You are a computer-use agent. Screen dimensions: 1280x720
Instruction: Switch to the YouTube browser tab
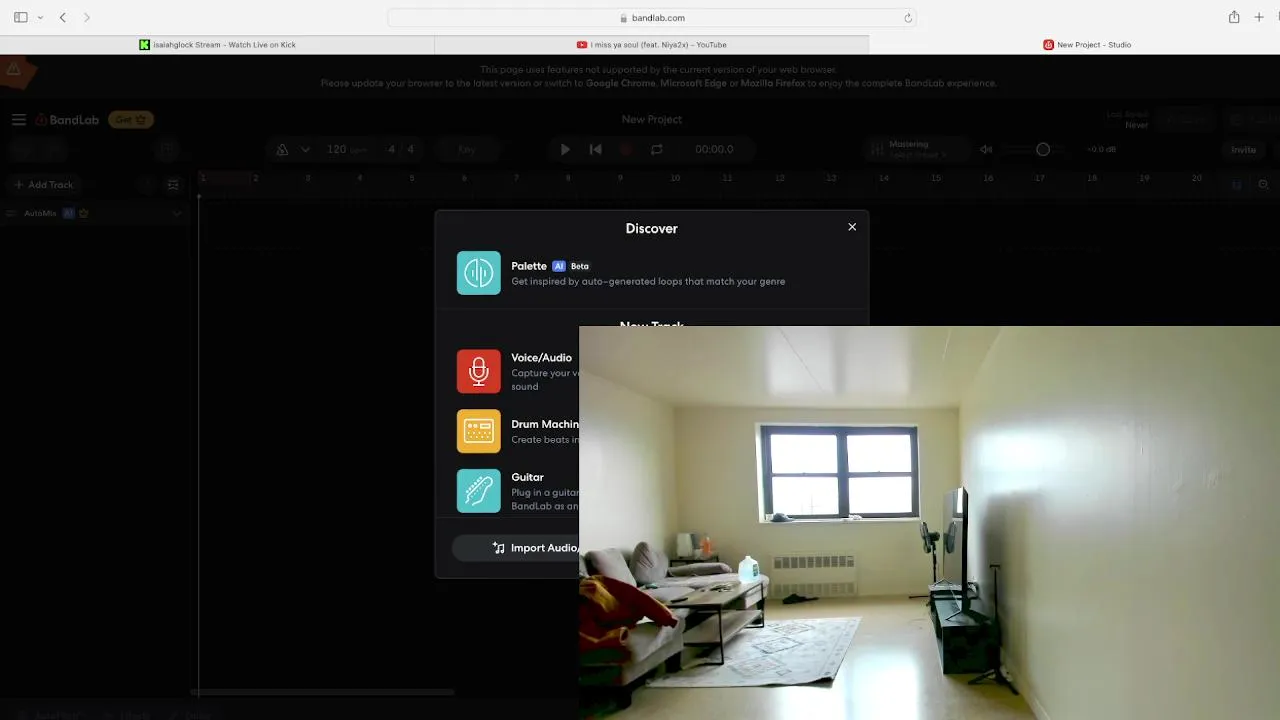pyautogui.click(x=652, y=45)
